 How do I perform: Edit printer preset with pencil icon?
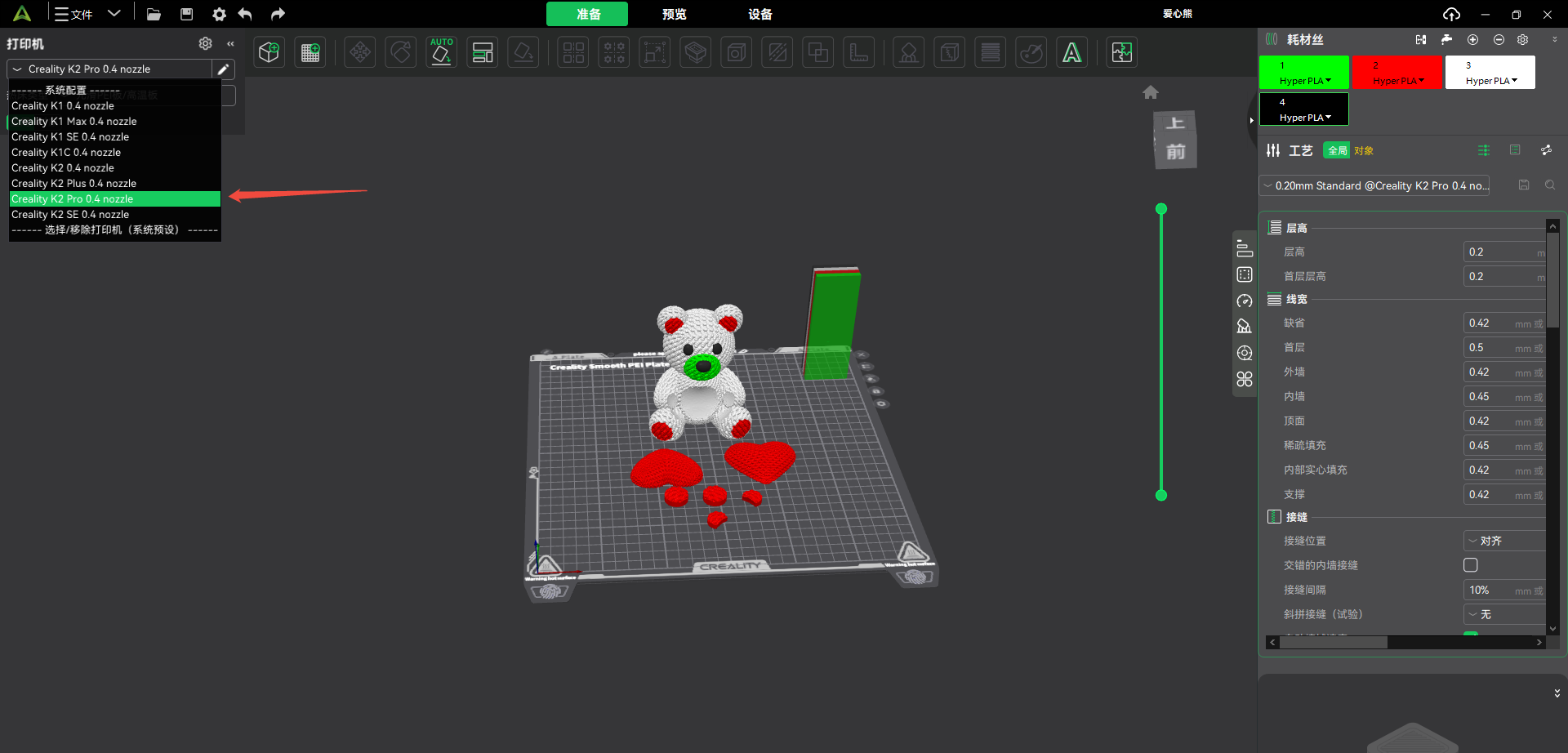point(223,69)
